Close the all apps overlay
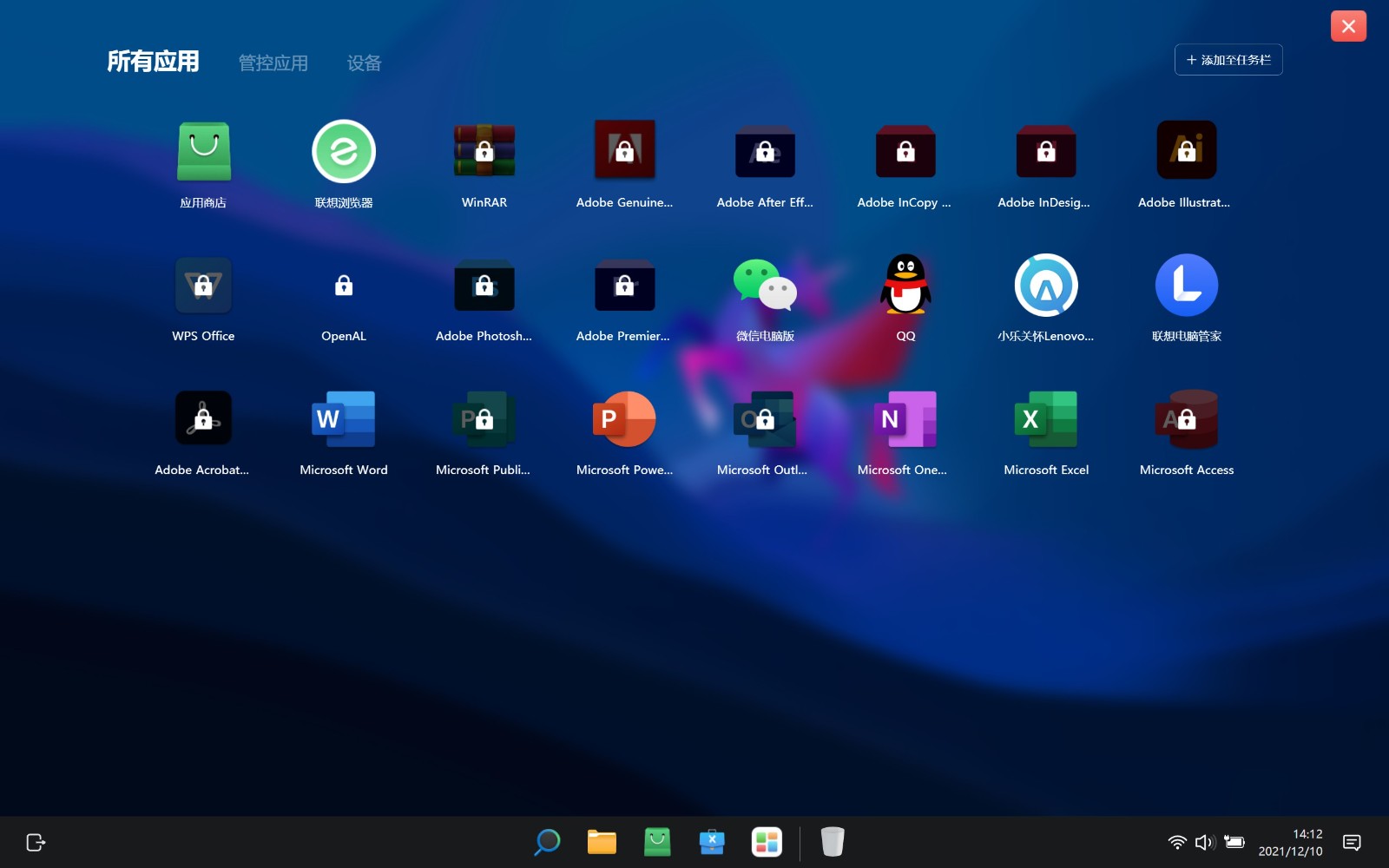1389x868 pixels. click(x=1348, y=26)
